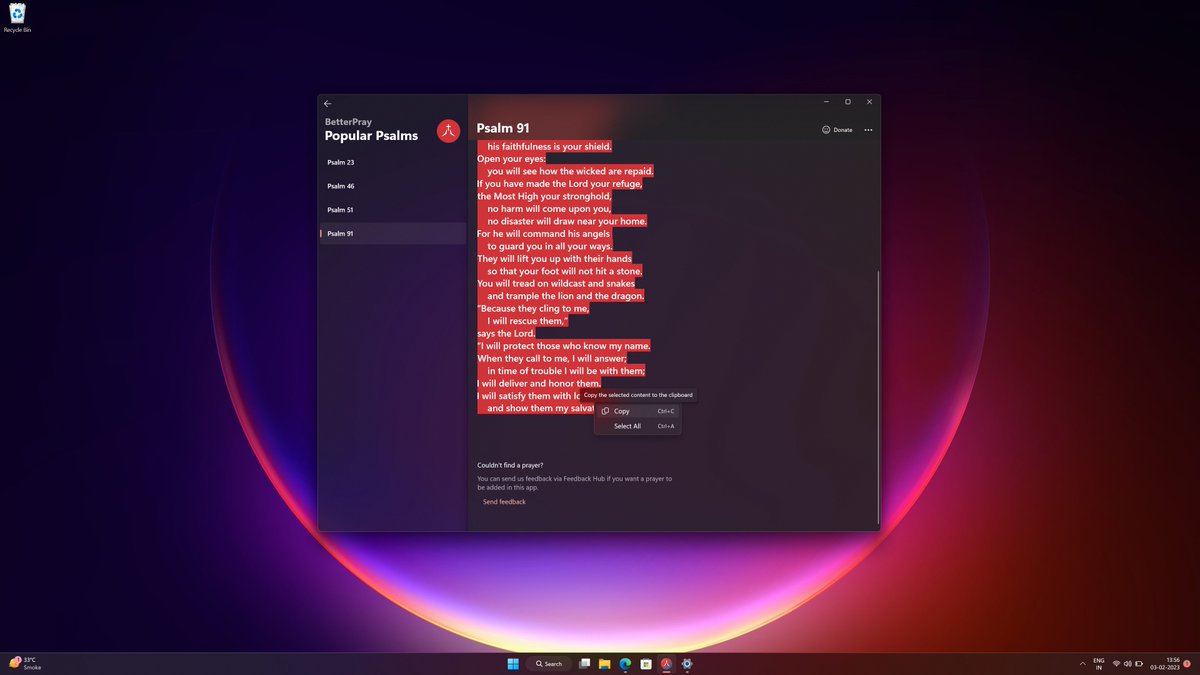Open Microsoft Store from the taskbar
Image resolution: width=1200 pixels, height=675 pixels.
(646, 663)
